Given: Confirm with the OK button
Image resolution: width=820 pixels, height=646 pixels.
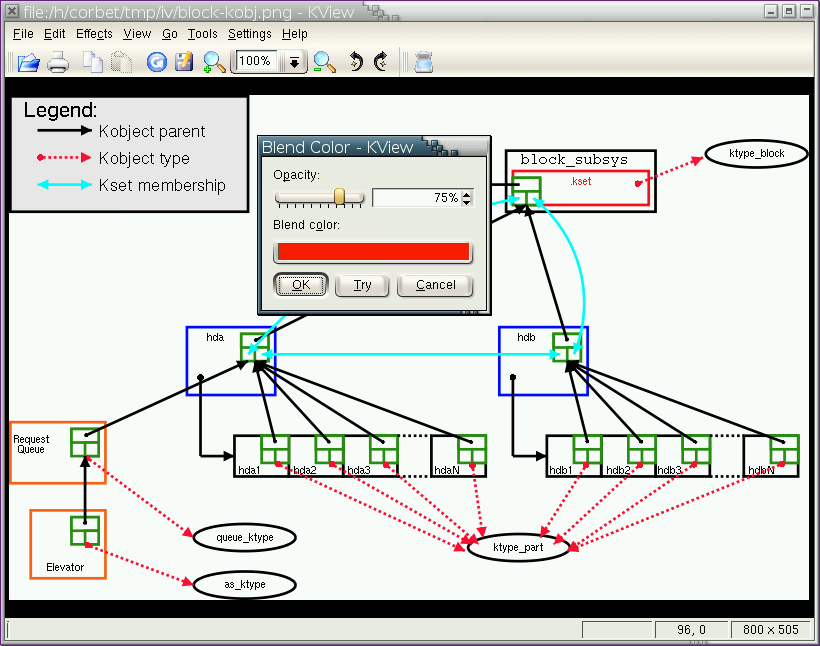Looking at the screenshot, I should tap(300, 285).
